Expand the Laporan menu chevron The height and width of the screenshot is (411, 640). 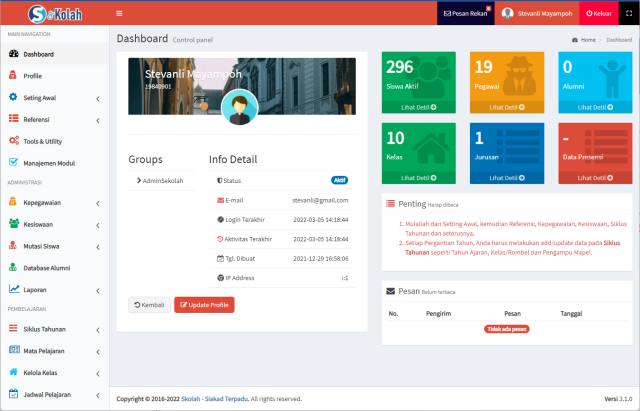click(97, 290)
